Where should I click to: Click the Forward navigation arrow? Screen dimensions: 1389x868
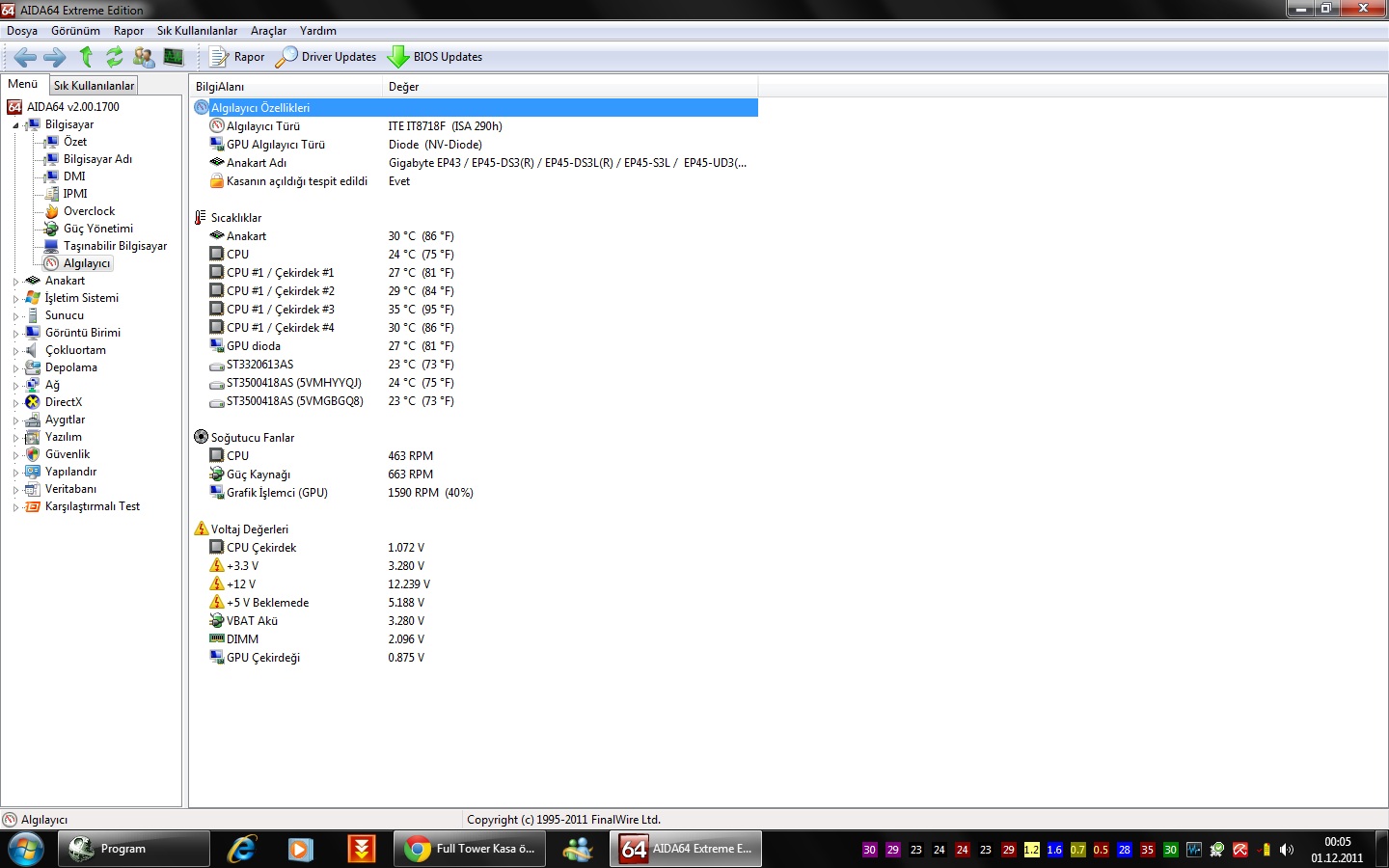55,57
